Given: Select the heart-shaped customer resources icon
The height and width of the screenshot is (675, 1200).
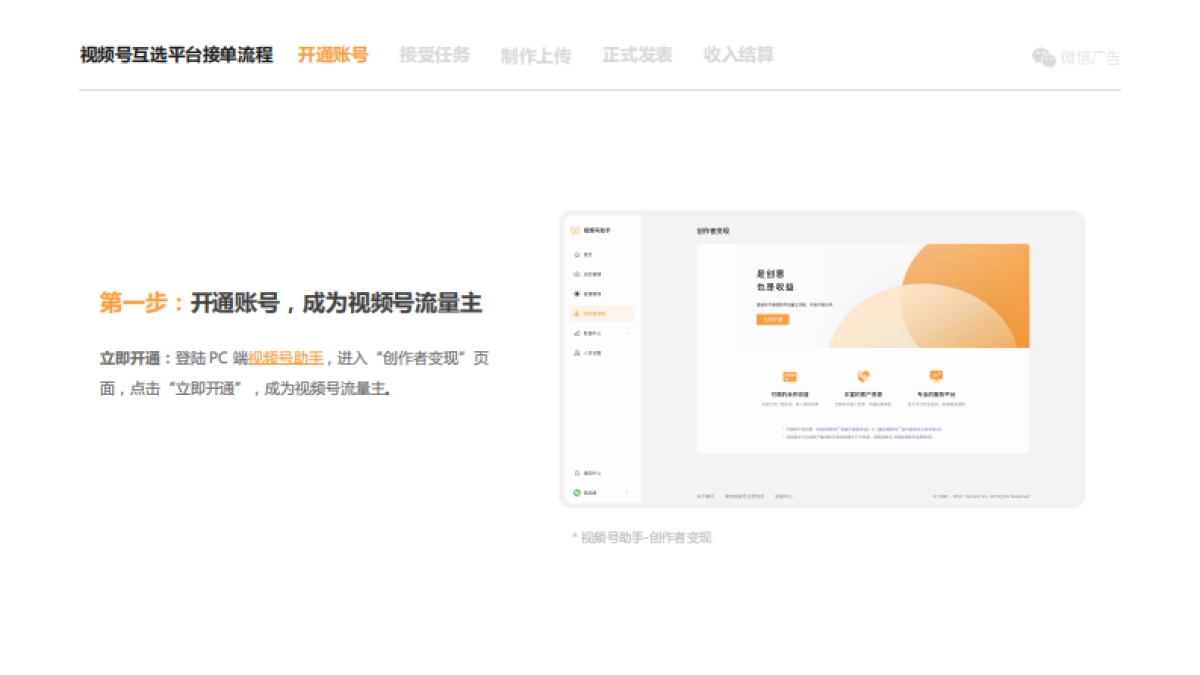Looking at the screenshot, I should [864, 374].
